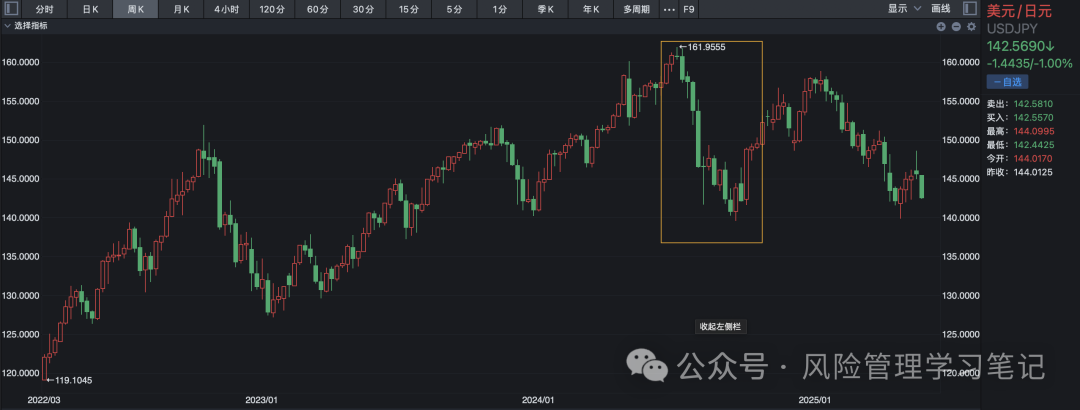The width and height of the screenshot is (1080, 410).
Task: Click the 最高 value 144.0995
Action: pyautogui.click(x=1034, y=132)
